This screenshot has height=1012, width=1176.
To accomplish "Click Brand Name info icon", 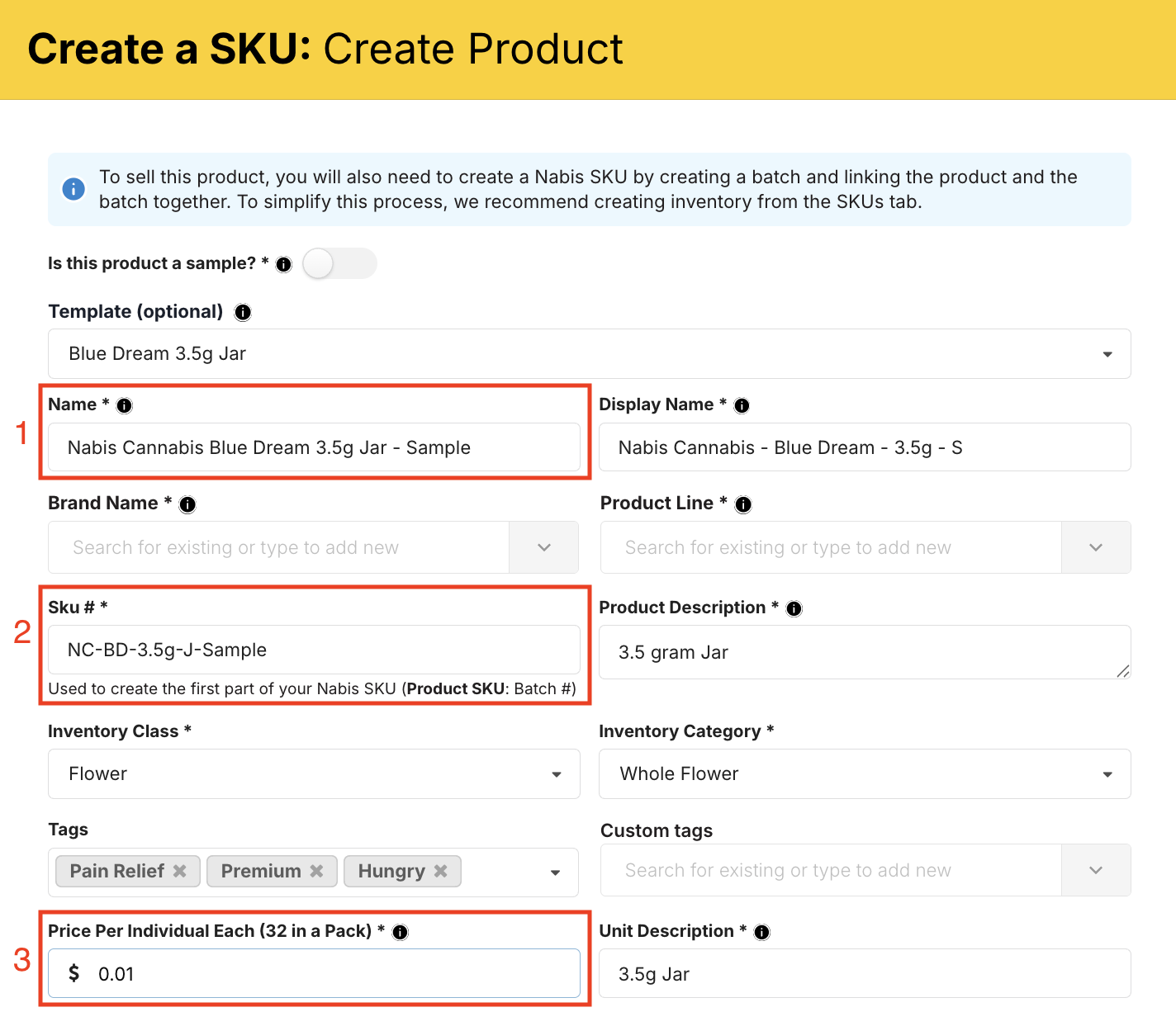I will tap(188, 504).
